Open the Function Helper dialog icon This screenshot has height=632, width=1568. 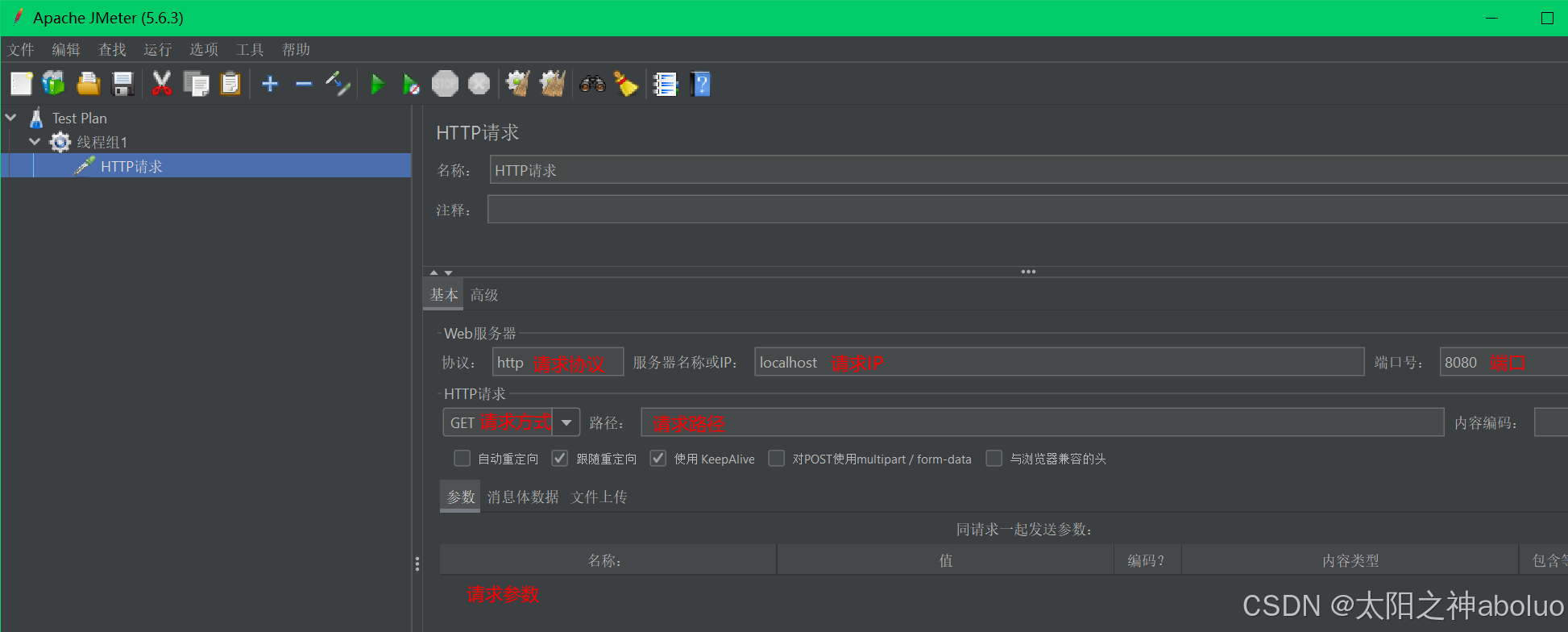click(x=666, y=84)
